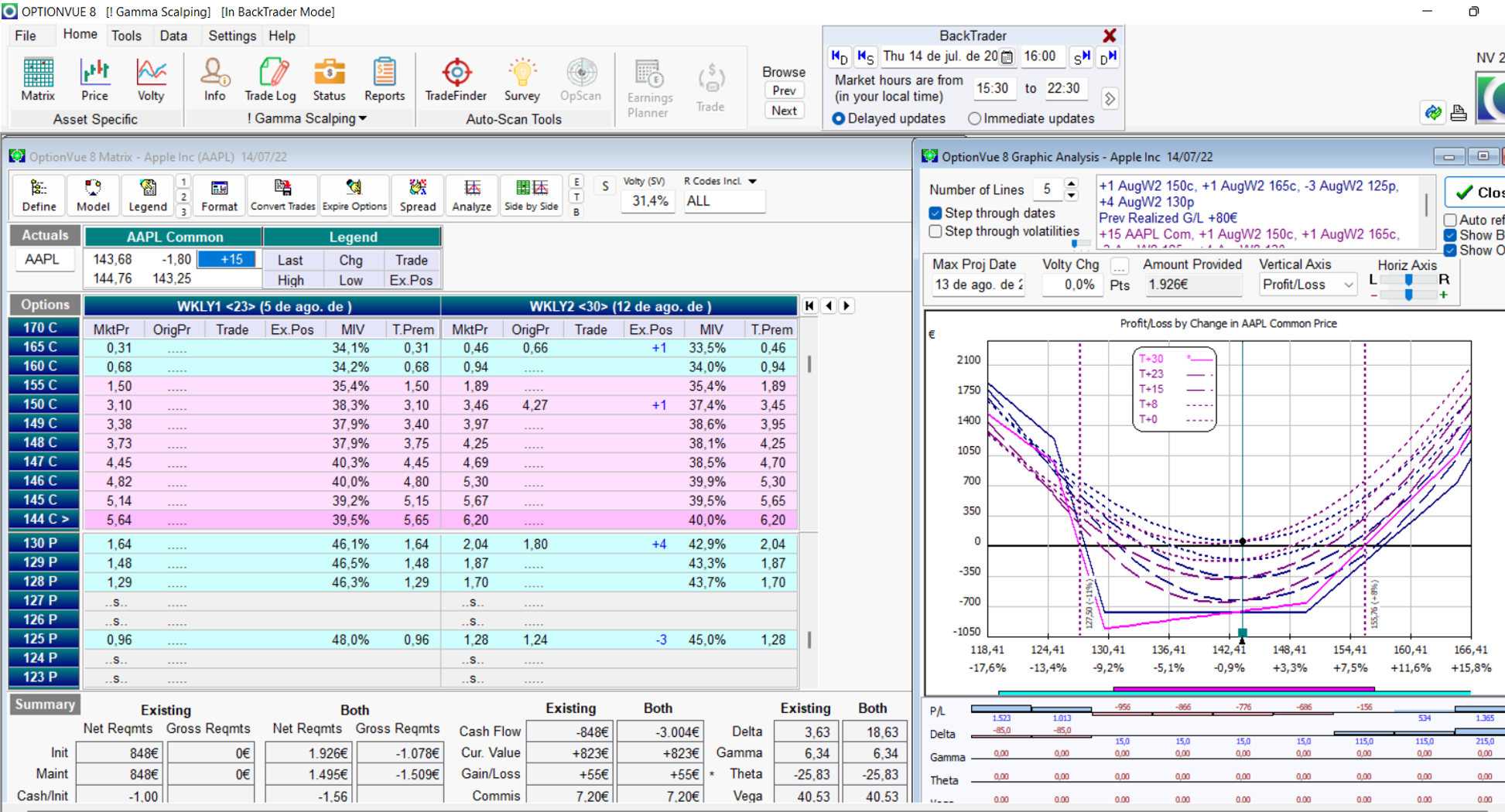The height and width of the screenshot is (812, 1505).
Task: Click Expire Options in Matrix toolbar
Action: [x=354, y=195]
